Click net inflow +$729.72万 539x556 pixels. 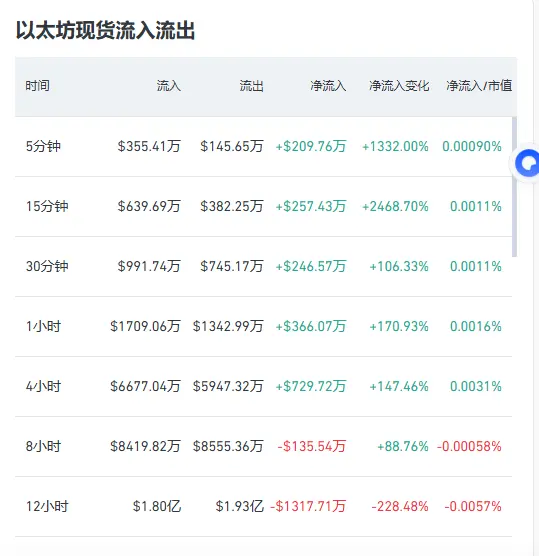click(x=311, y=386)
